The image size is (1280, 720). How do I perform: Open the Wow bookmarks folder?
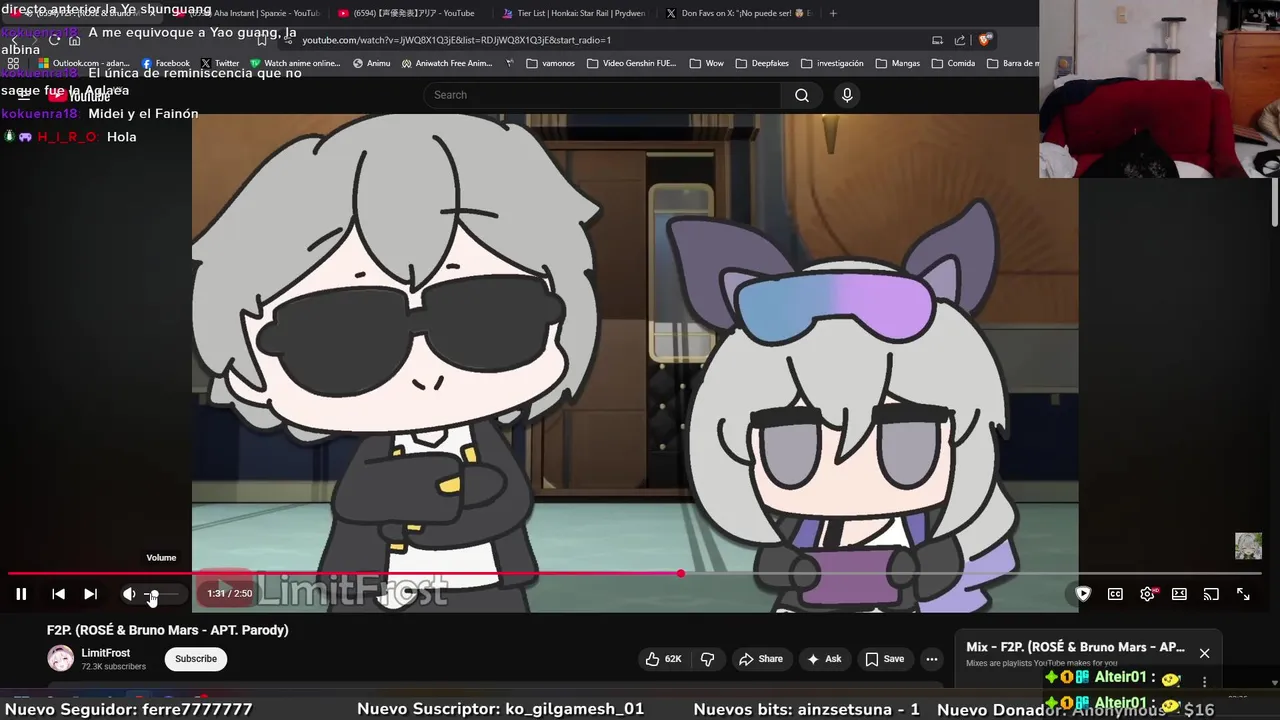click(706, 63)
